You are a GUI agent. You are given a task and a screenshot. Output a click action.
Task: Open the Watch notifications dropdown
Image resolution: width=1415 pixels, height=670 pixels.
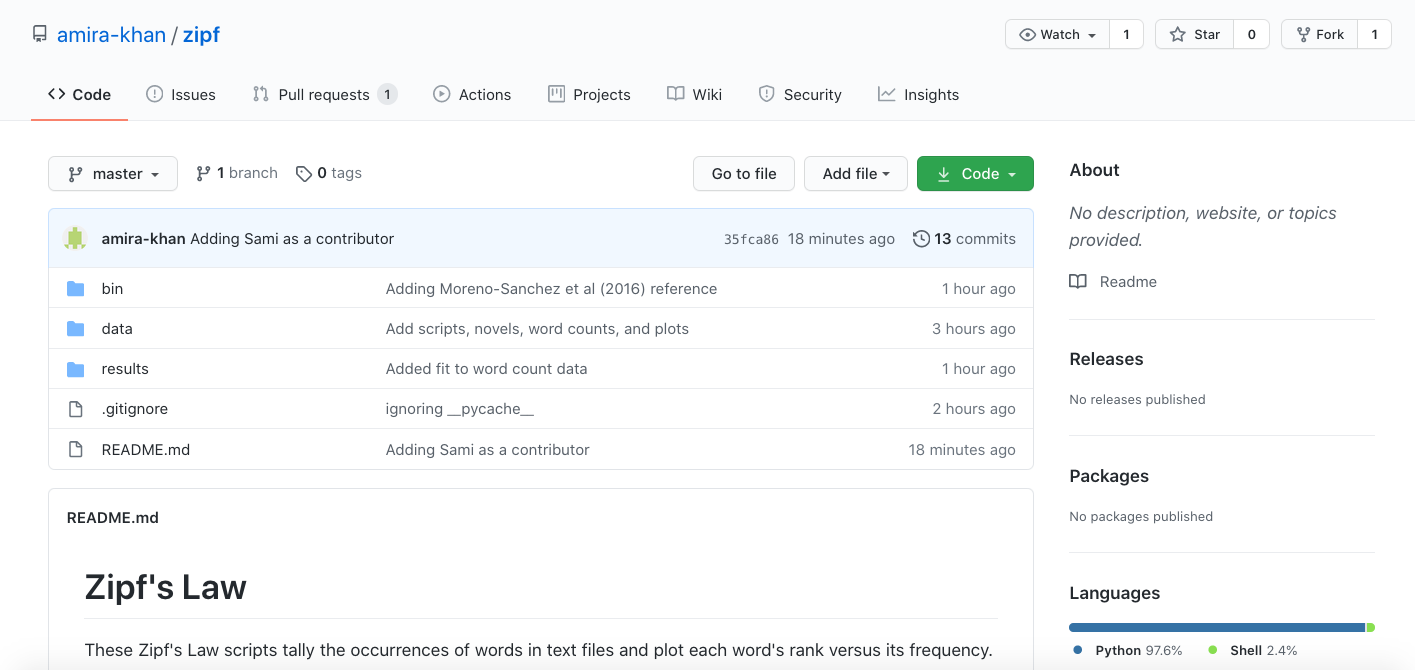click(x=1057, y=34)
